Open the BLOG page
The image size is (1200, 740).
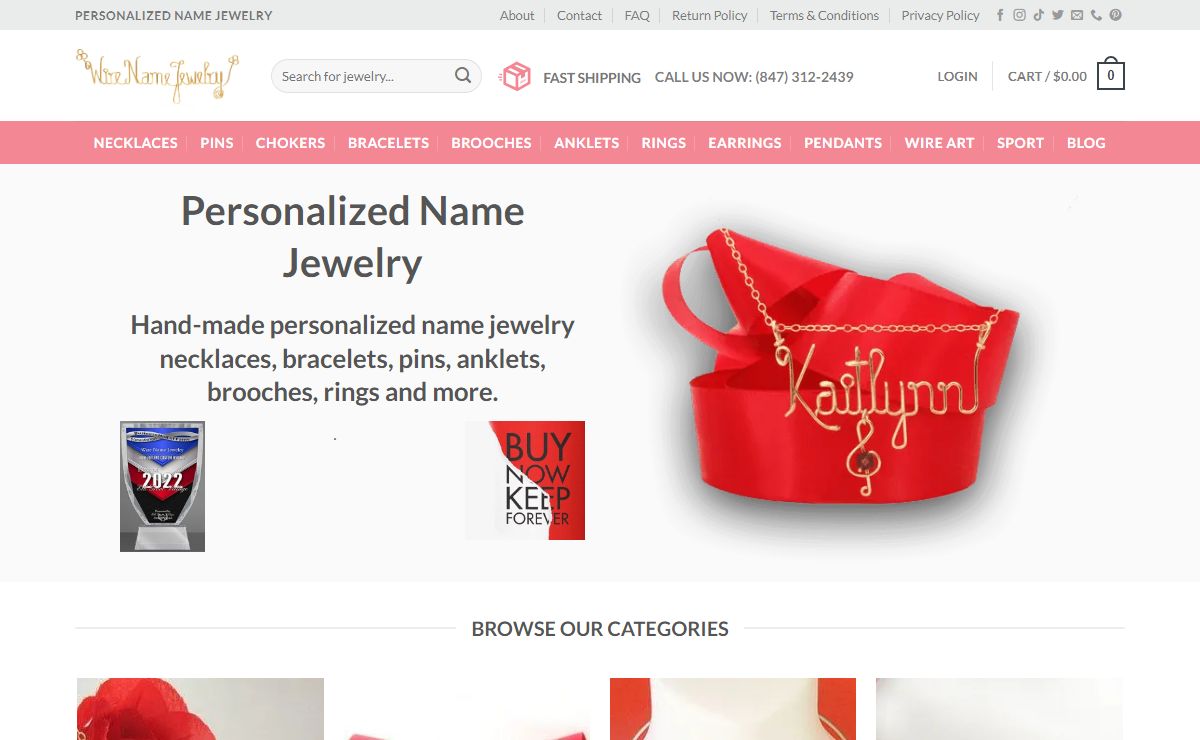[1086, 143]
